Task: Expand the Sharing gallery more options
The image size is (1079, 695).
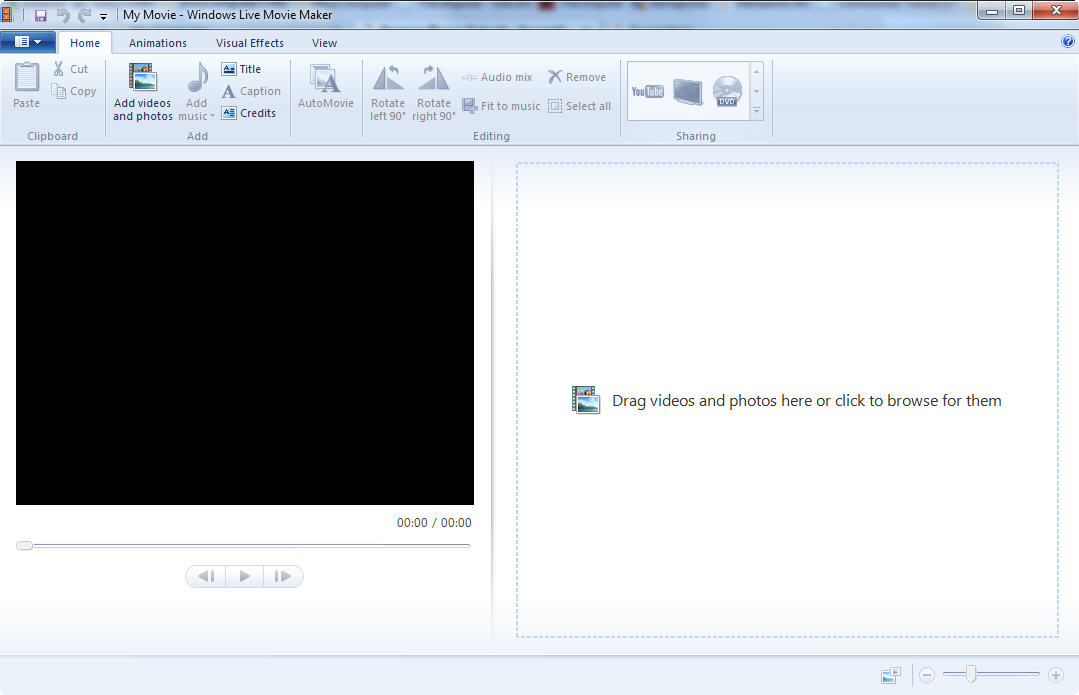Action: click(x=756, y=110)
